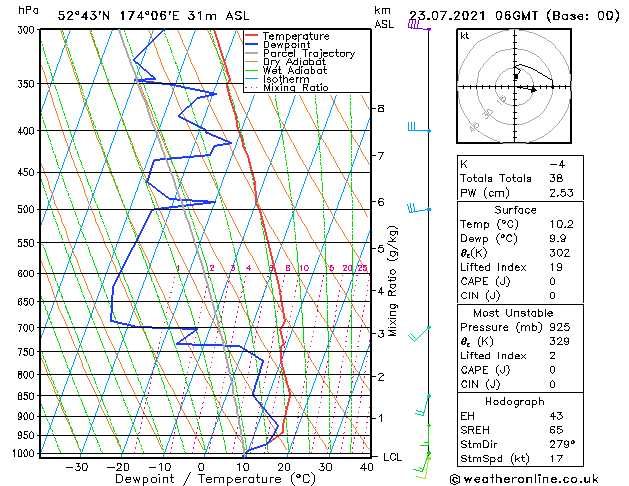Click the grey Parcel Trajectory swatch in legend
The width and height of the screenshot is (629, 486).
point(252,53)
